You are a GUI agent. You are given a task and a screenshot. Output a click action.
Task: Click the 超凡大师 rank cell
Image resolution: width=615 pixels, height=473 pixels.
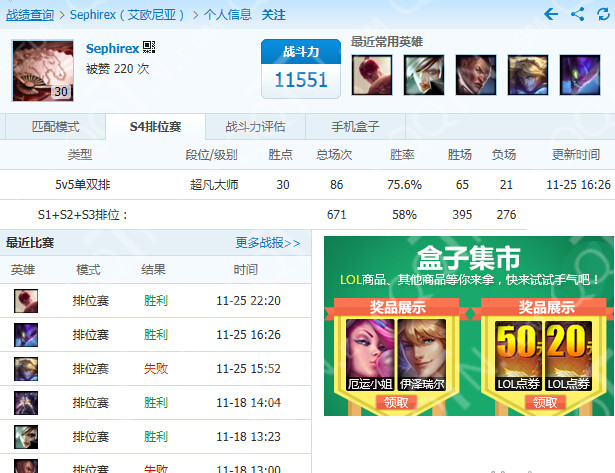[x=214, y=184]
